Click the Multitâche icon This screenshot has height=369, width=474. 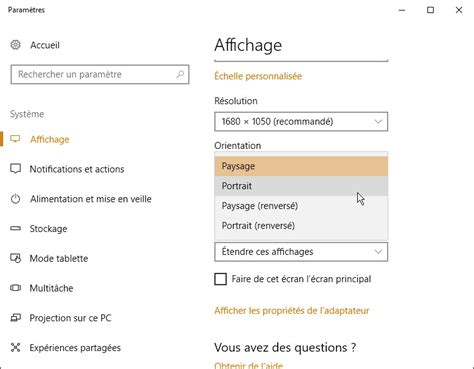[15, 288]
